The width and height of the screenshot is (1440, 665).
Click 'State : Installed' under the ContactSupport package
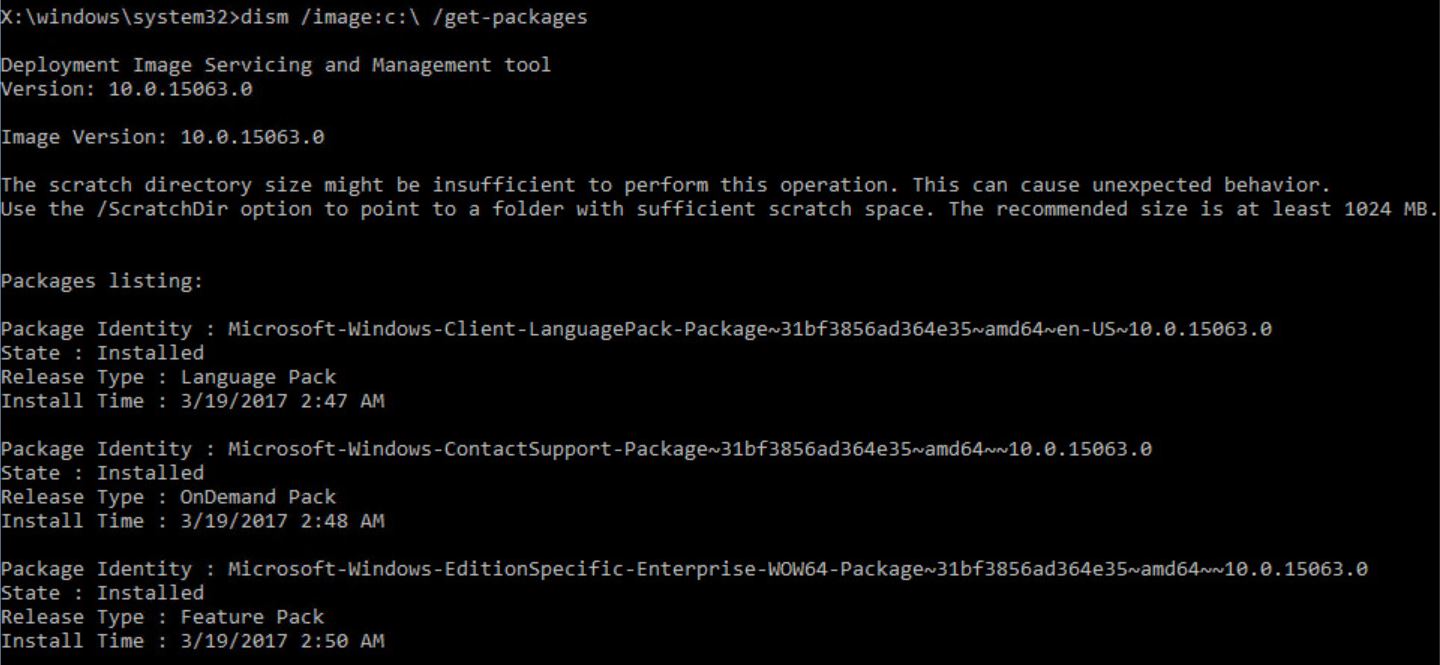[102, 473]
